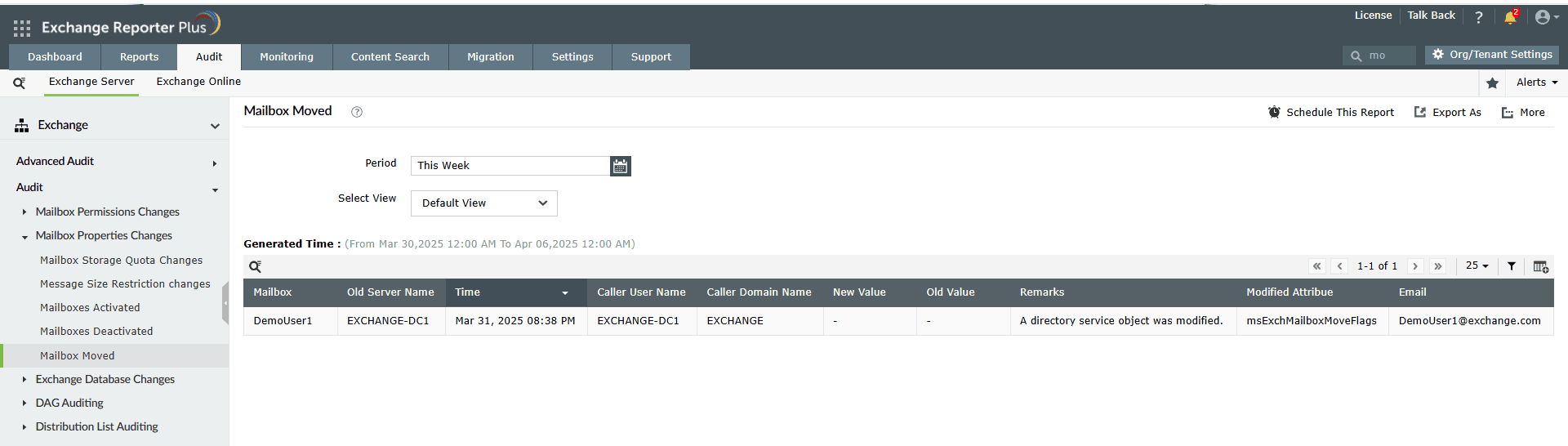Go to first page of results
The image size is (1568, 446).
click(x=1316, y=266)
